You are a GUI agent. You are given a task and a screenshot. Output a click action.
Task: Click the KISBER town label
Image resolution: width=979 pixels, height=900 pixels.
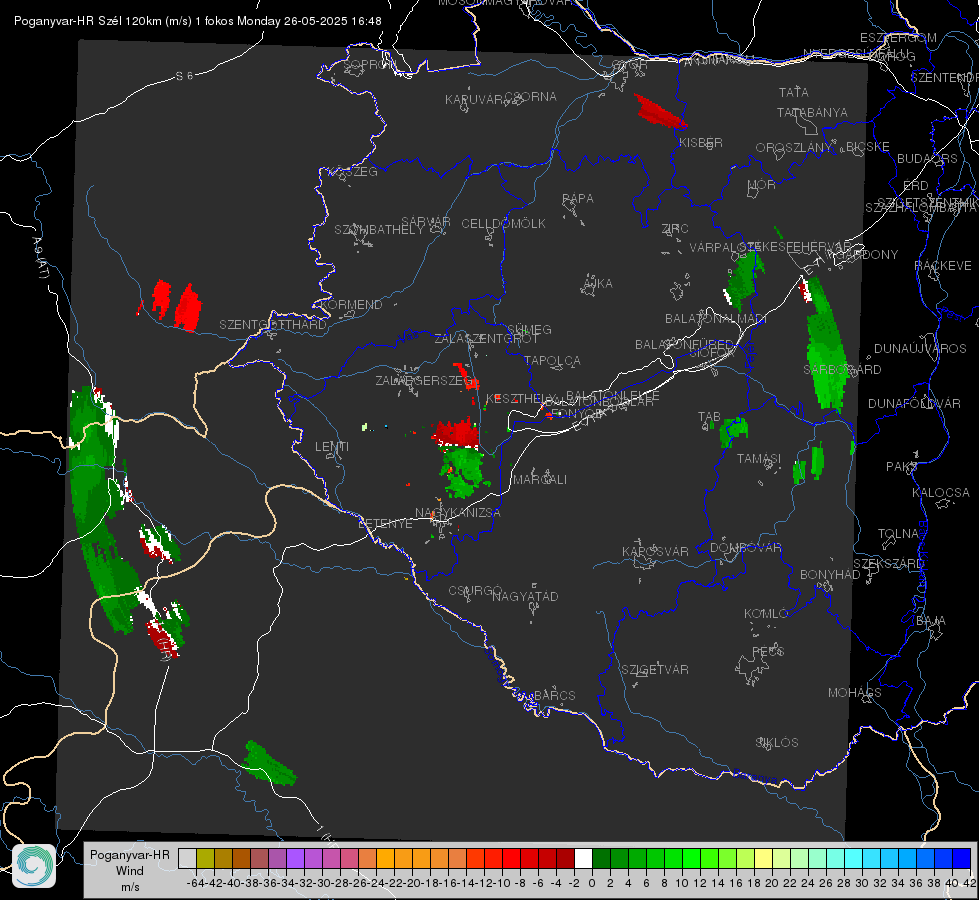[701, 143]
